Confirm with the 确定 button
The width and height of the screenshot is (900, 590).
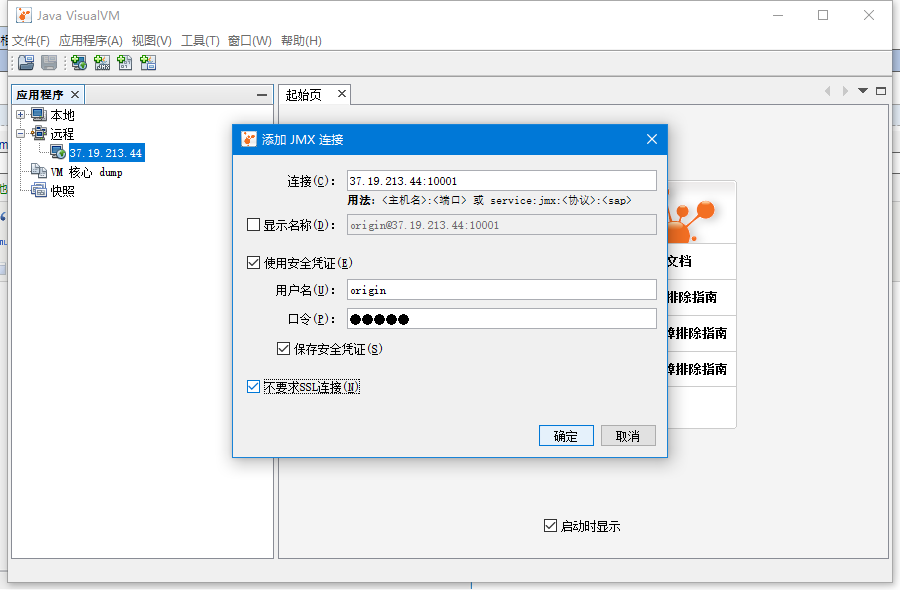pyautogui.click(x=566, y=436)
